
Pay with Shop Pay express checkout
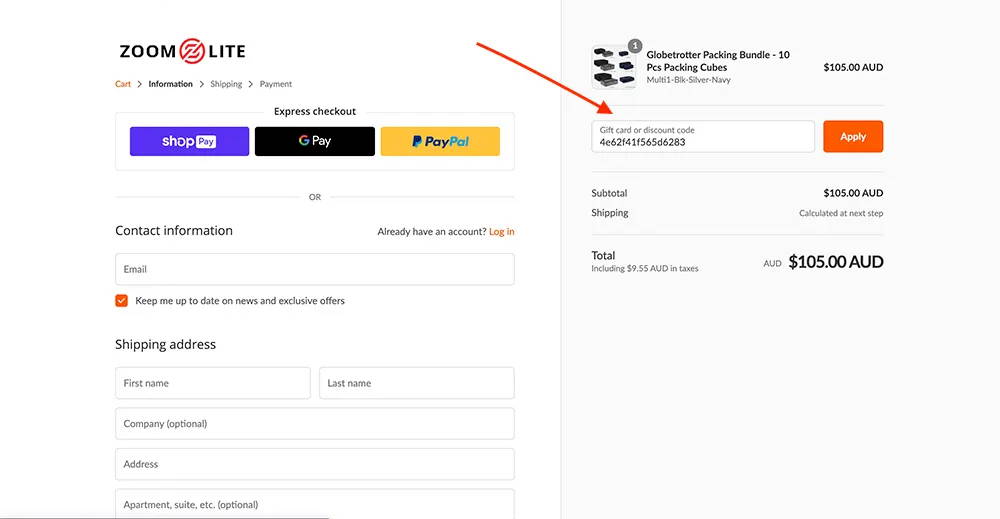click(x=189, y=141)
